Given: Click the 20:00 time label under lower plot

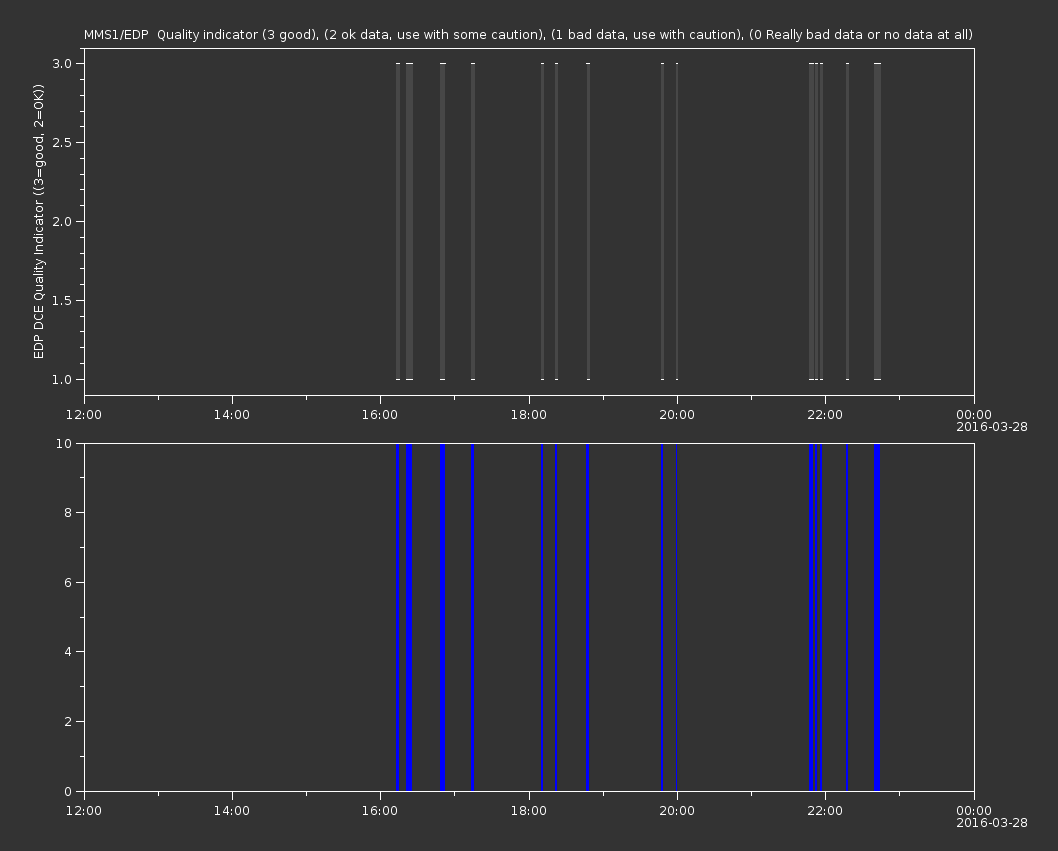Looking at the screenshot, I should (677, 811).
